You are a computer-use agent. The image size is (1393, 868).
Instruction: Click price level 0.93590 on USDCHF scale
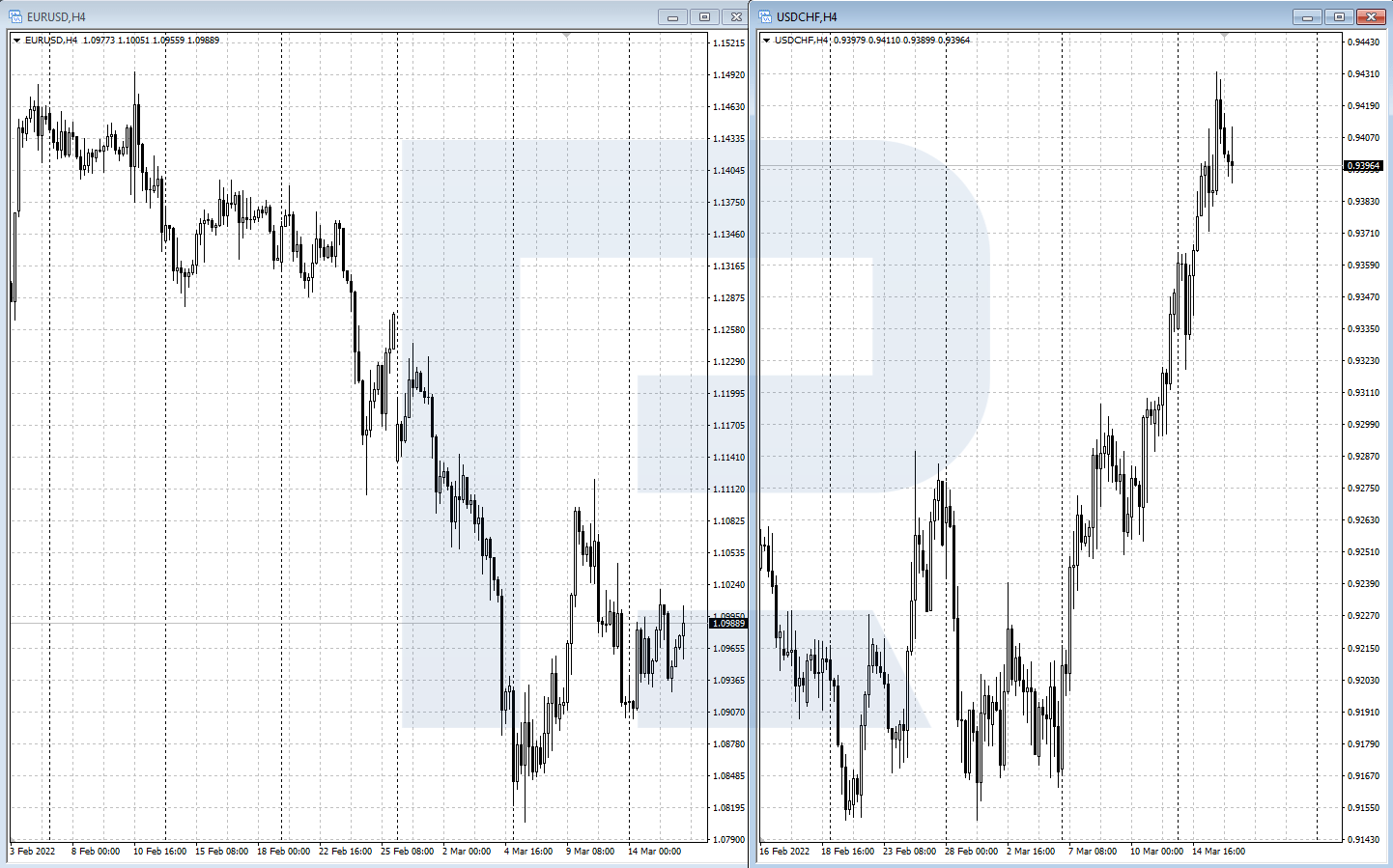pyautogui.click(x=1363, y=266)
